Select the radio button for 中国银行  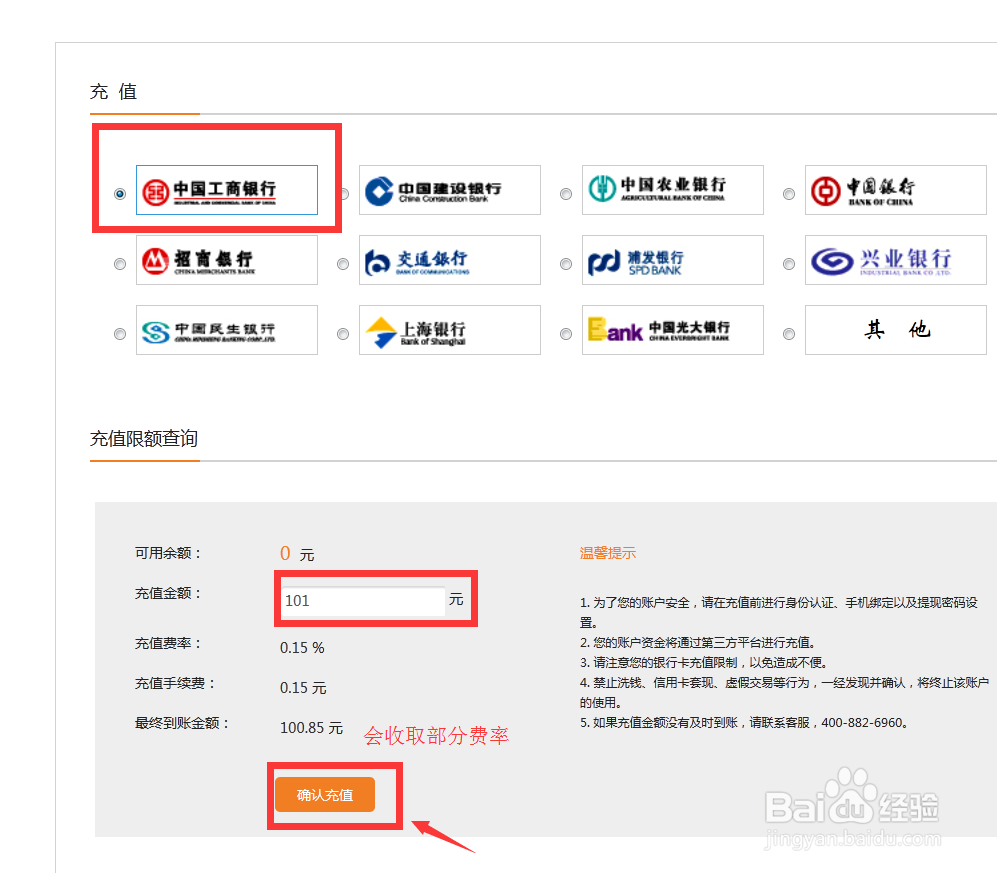tap(789, 194)
